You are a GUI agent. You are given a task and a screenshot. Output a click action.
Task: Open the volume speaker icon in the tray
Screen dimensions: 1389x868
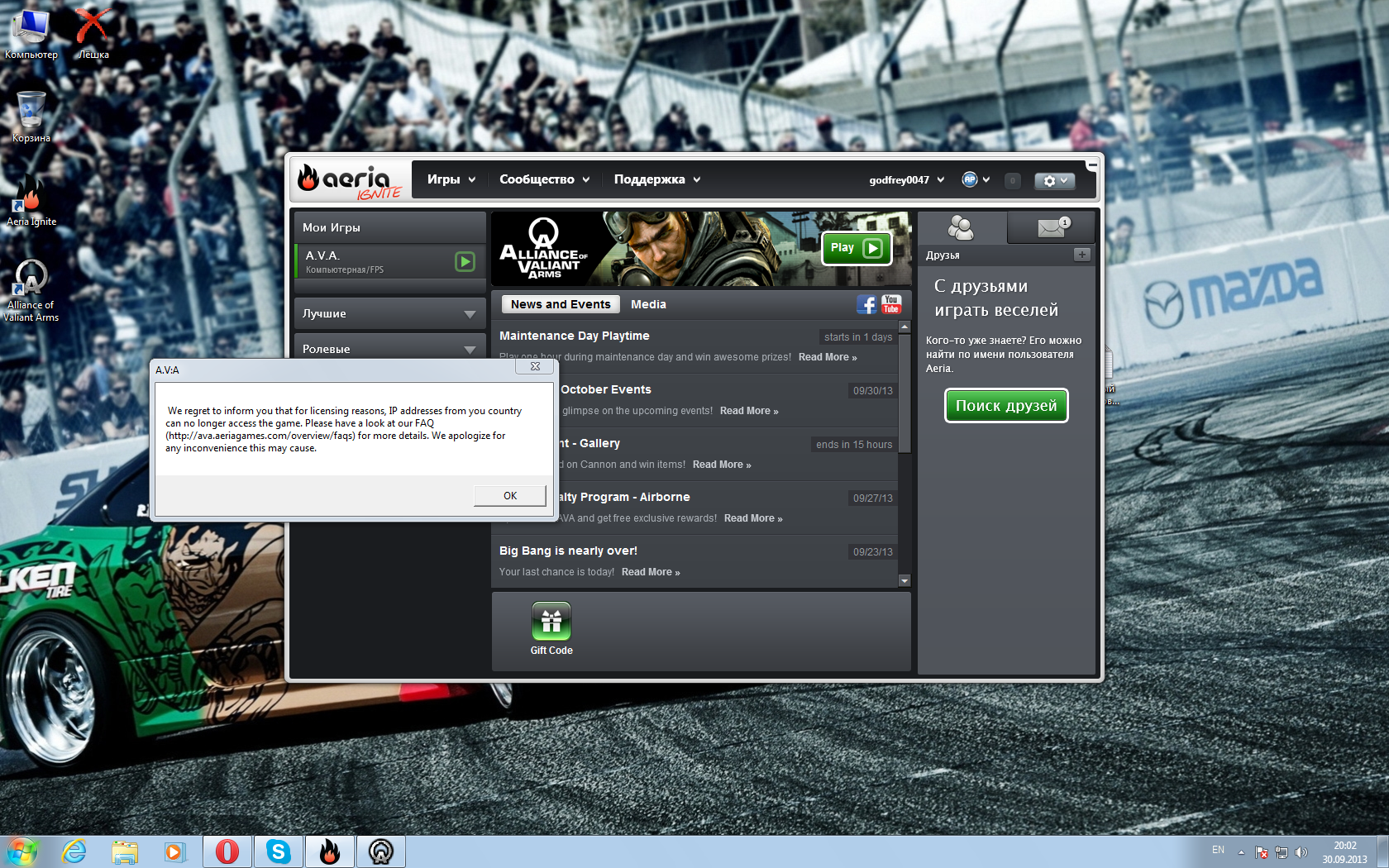point(1301,852)
